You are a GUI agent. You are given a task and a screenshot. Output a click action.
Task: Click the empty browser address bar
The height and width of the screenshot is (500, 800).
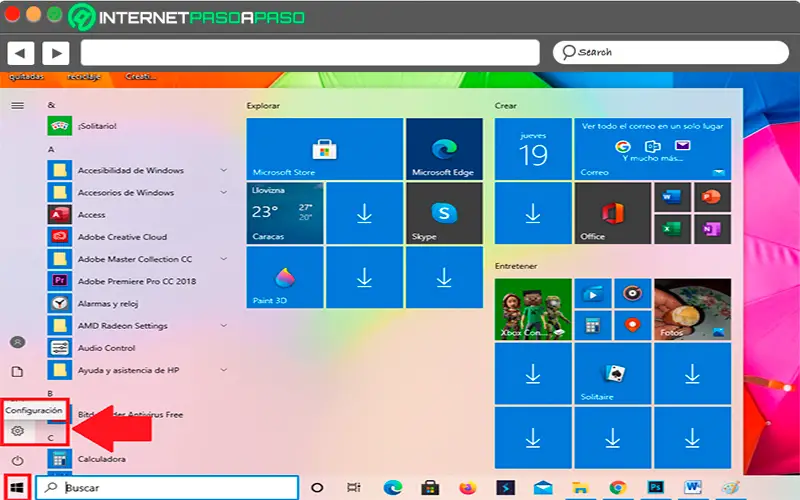[310, 53]
